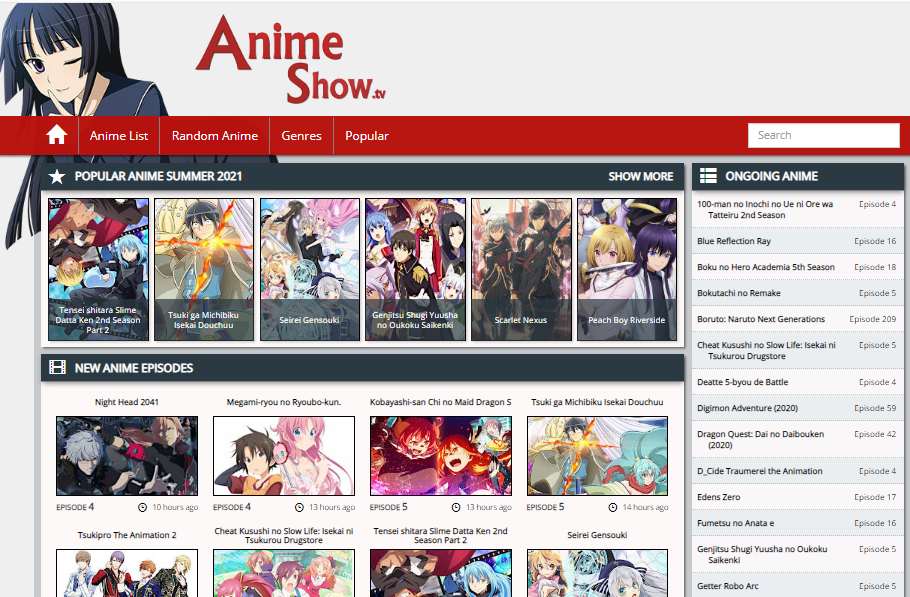Click the clock icon under Night Head 2041
910x597 pixels.
[x=142, y=507]
